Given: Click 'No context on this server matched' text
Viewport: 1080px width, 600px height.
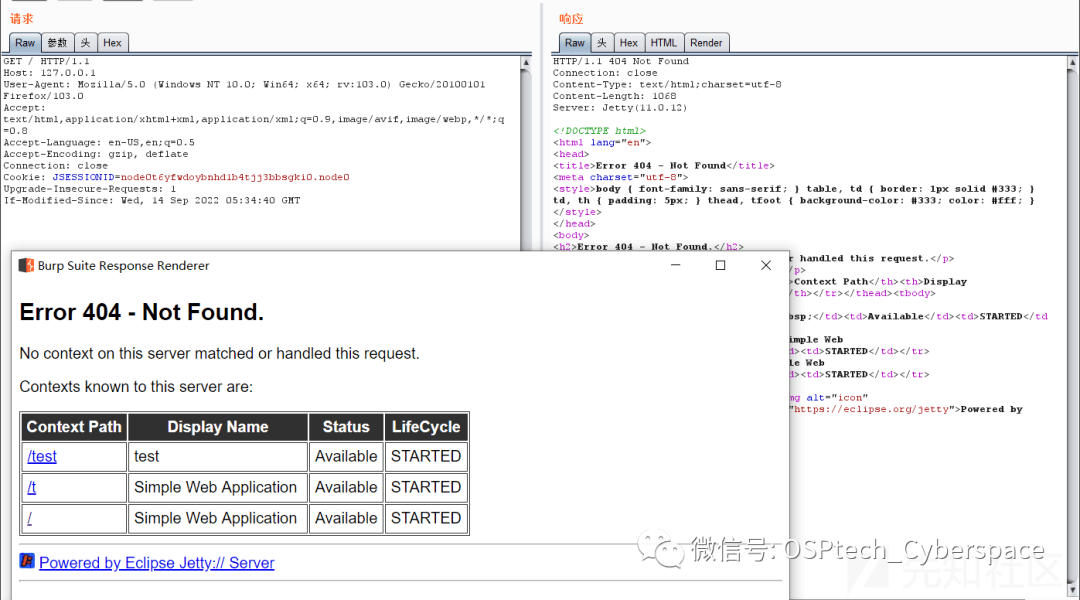Looking at the screenshot, I should click(x=219, y=353).
